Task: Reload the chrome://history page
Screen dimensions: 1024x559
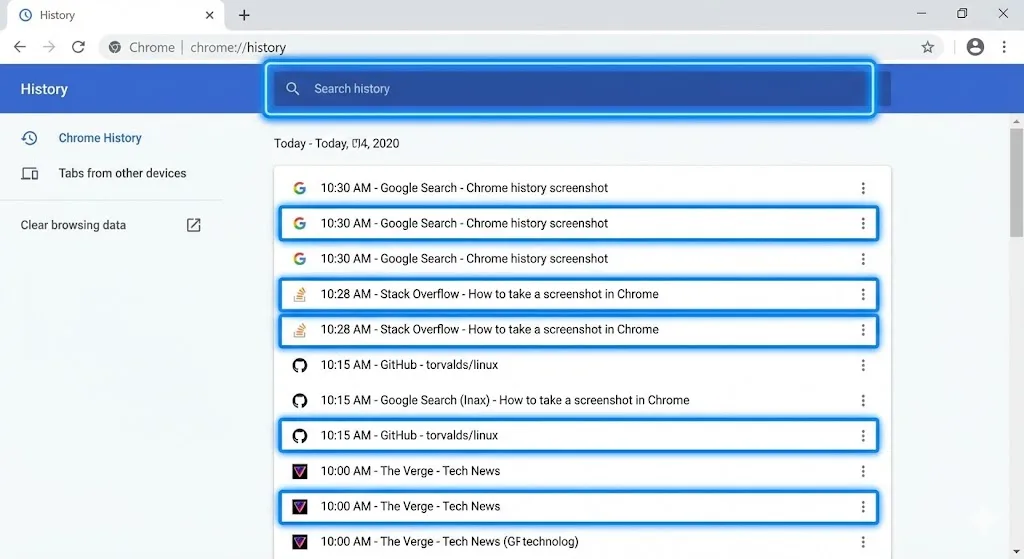Action: 78,47
